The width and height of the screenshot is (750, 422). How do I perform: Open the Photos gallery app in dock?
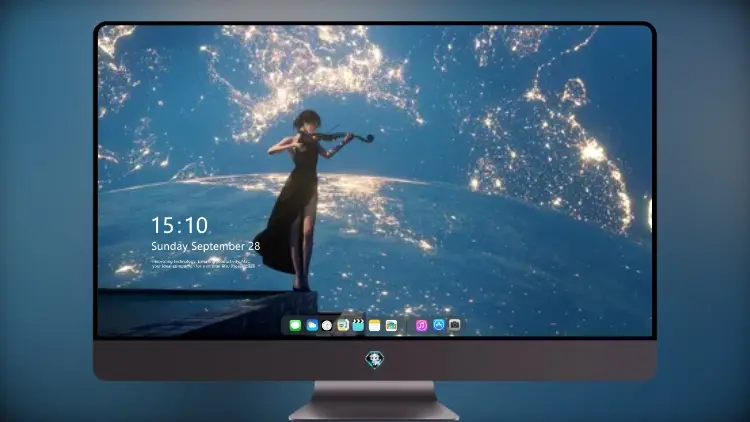click(391, 326)
